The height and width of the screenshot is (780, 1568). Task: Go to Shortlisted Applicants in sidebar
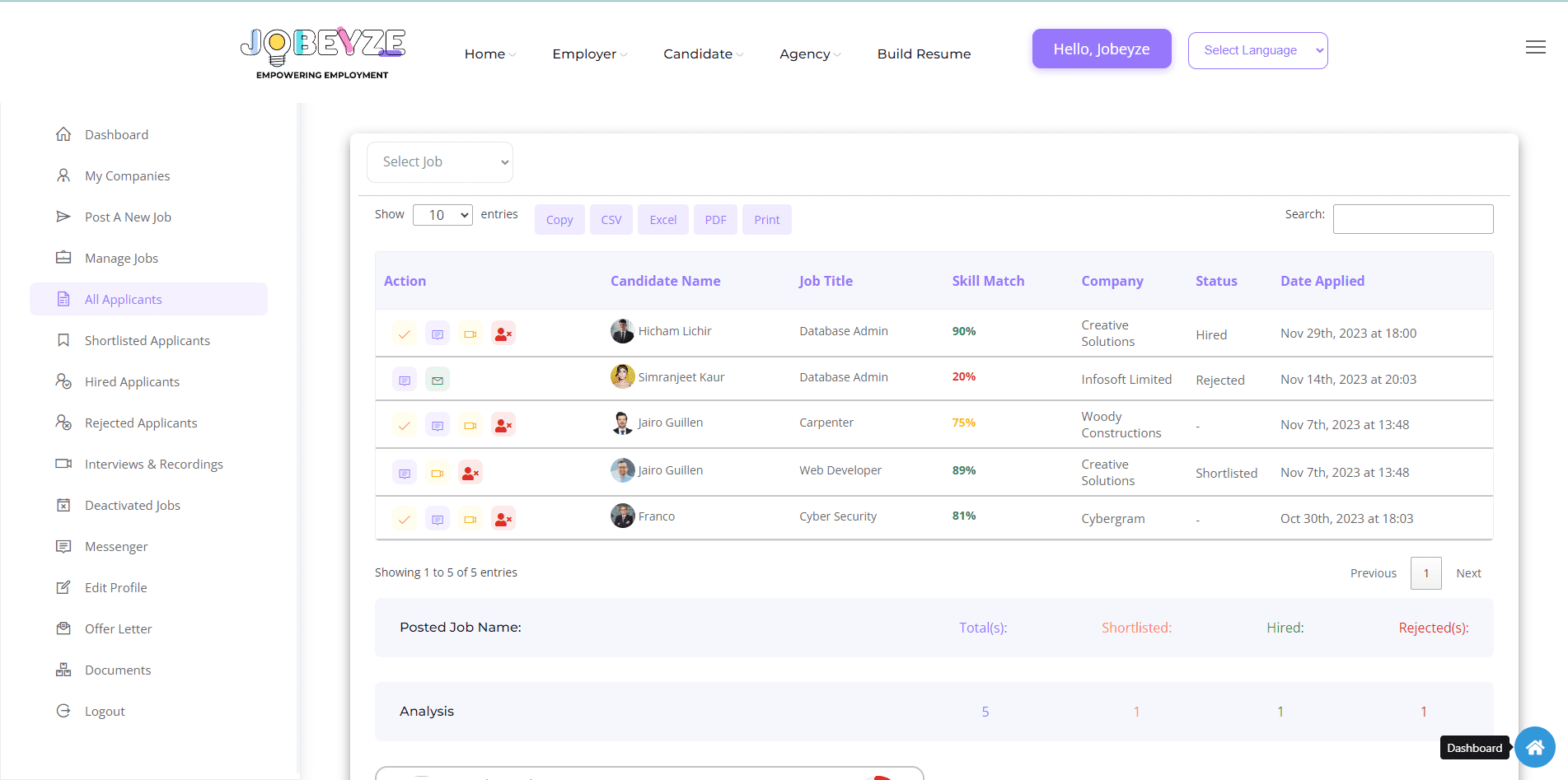pos(147,340)
